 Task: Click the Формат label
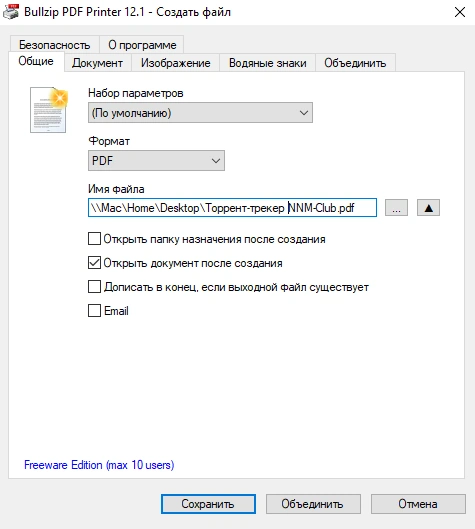(x=109, y=141)
